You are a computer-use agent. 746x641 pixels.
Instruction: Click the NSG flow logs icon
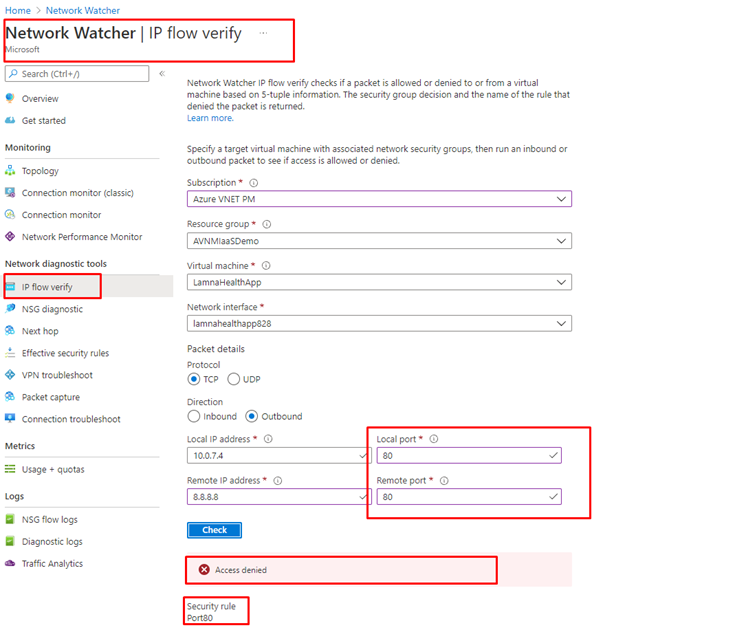[10, 519]
